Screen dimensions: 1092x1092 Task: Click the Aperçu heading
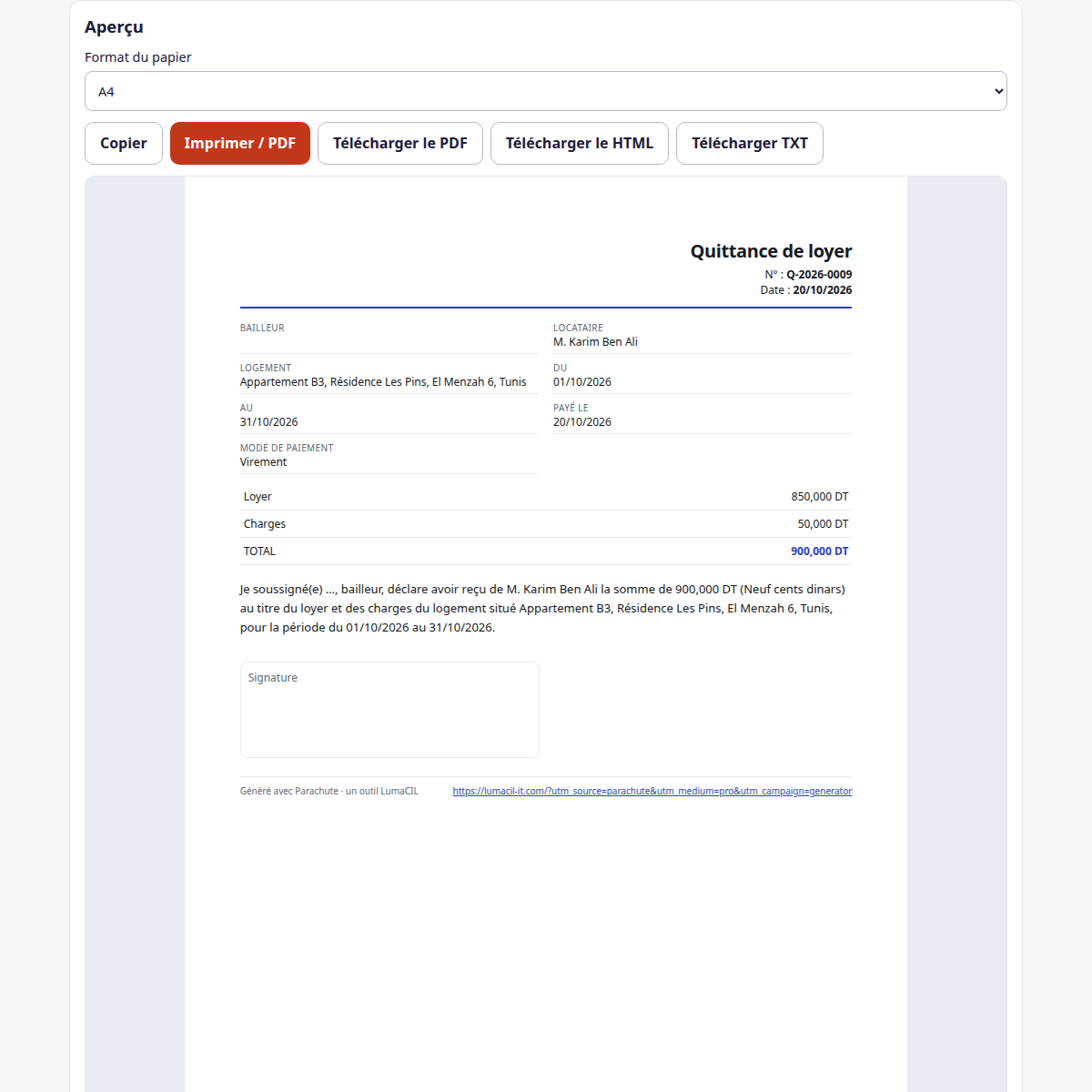(x=114, y=27)
